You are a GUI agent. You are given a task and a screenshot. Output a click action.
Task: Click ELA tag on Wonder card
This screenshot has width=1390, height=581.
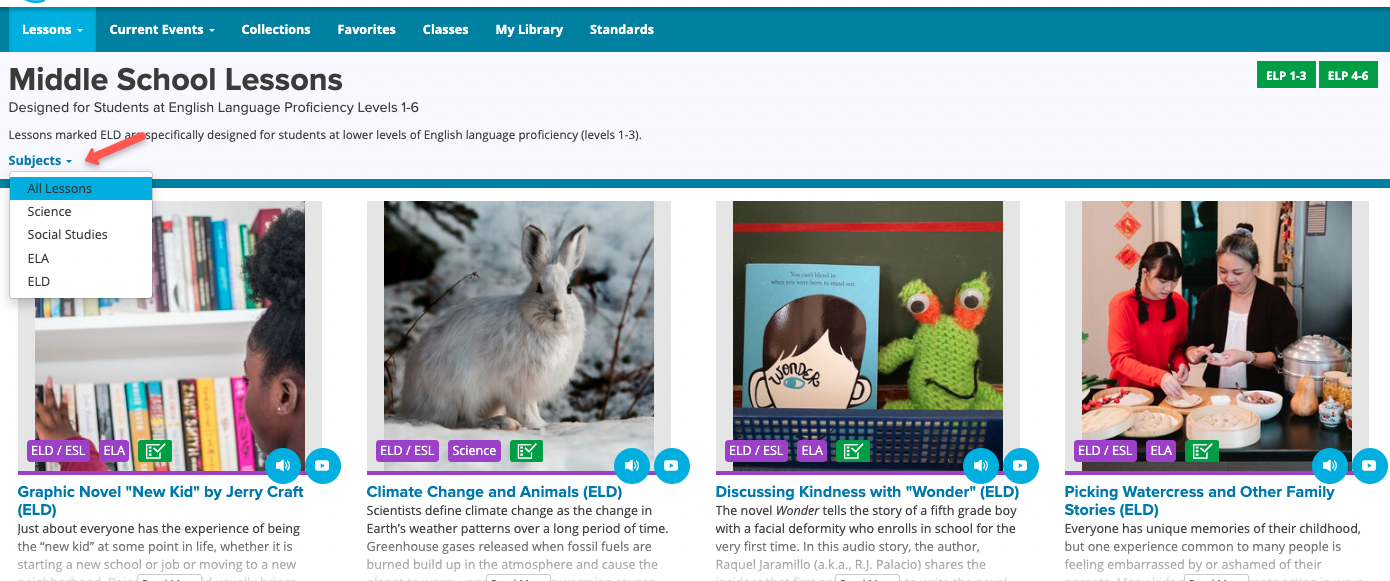[x=812, y=451]
